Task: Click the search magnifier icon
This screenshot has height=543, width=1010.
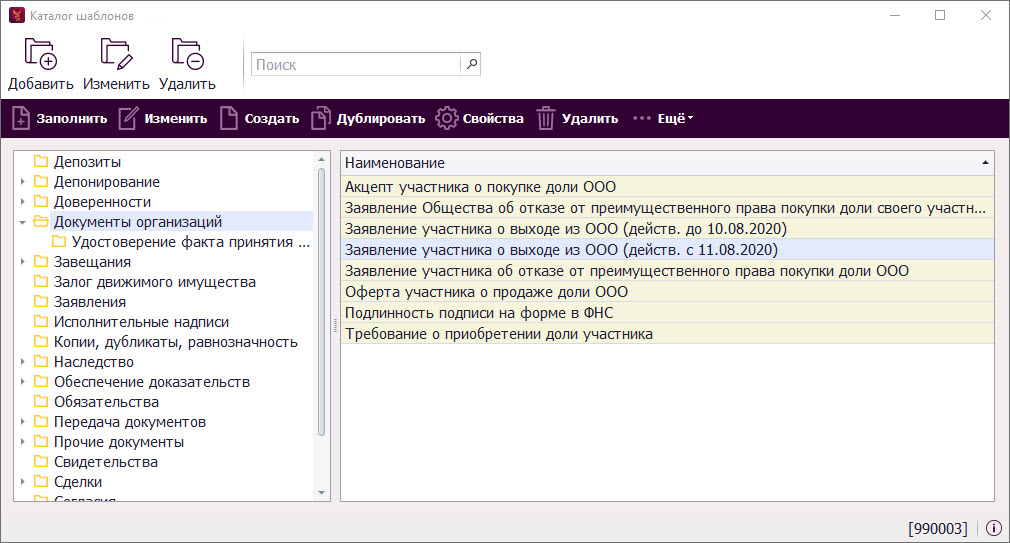Action: click(x=472, y=64)
